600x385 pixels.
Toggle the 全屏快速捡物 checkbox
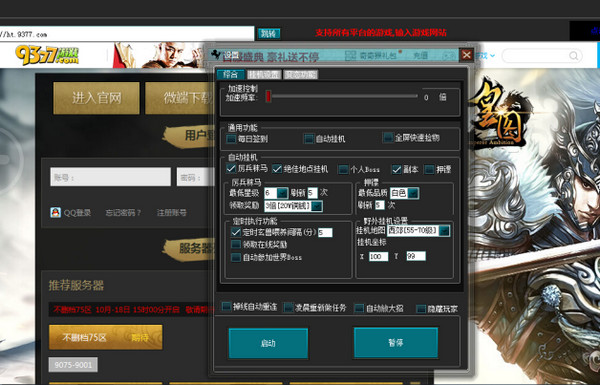388,137
